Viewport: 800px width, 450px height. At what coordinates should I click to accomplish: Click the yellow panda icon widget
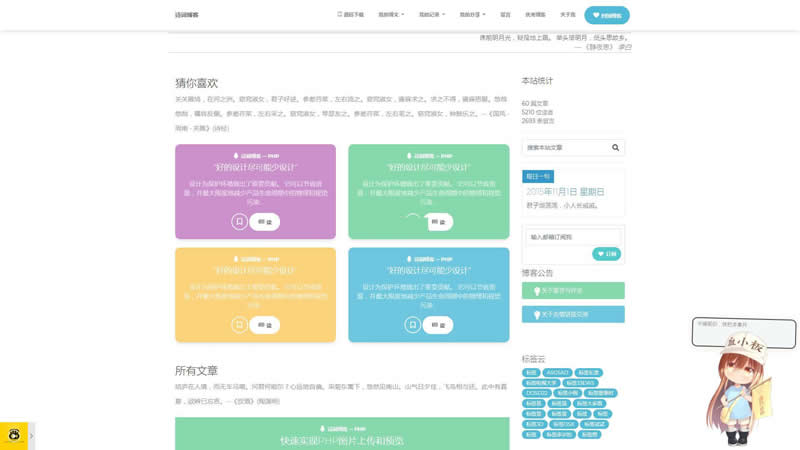14,436
